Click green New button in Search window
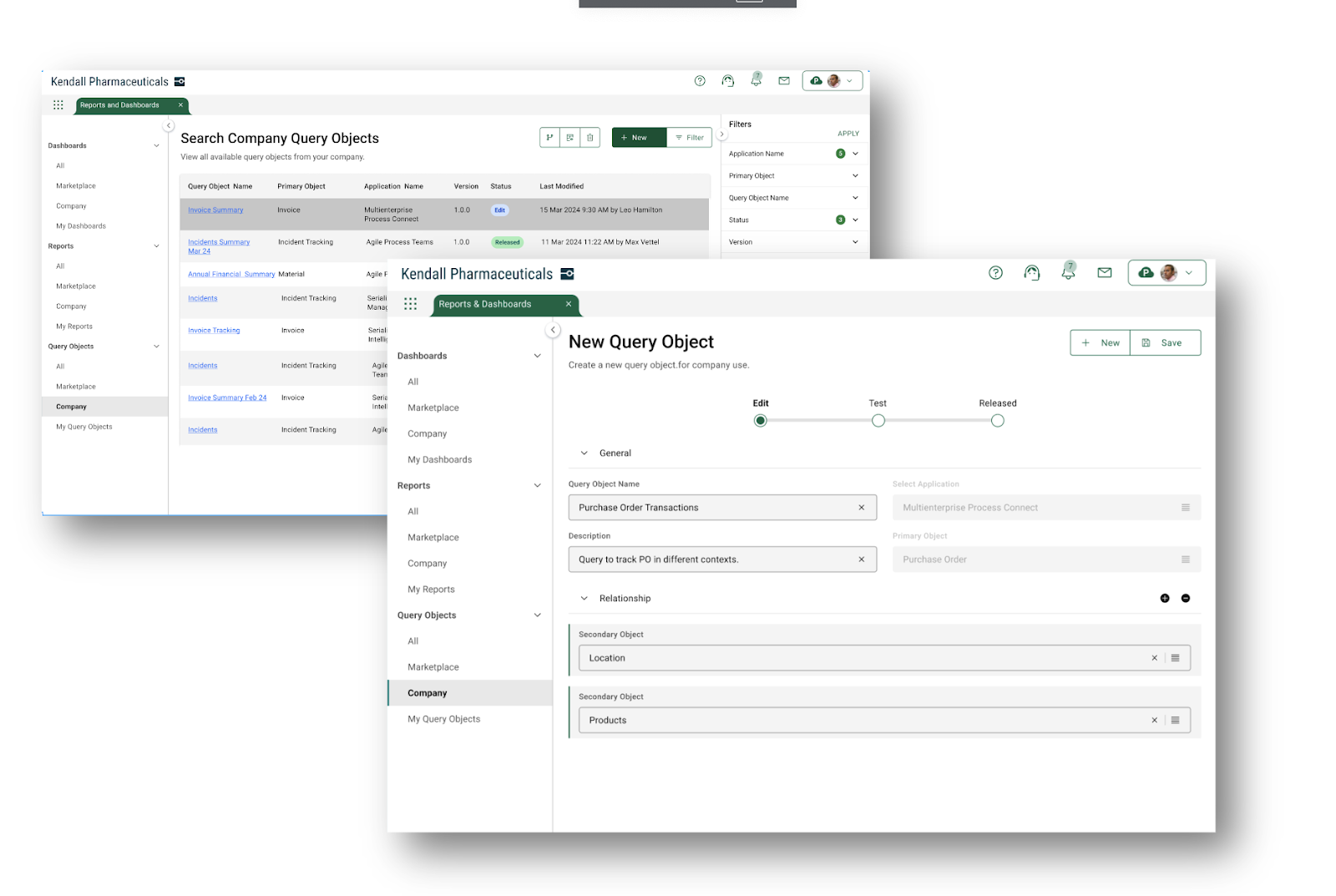1336x896 pixels. click(639, 137)
